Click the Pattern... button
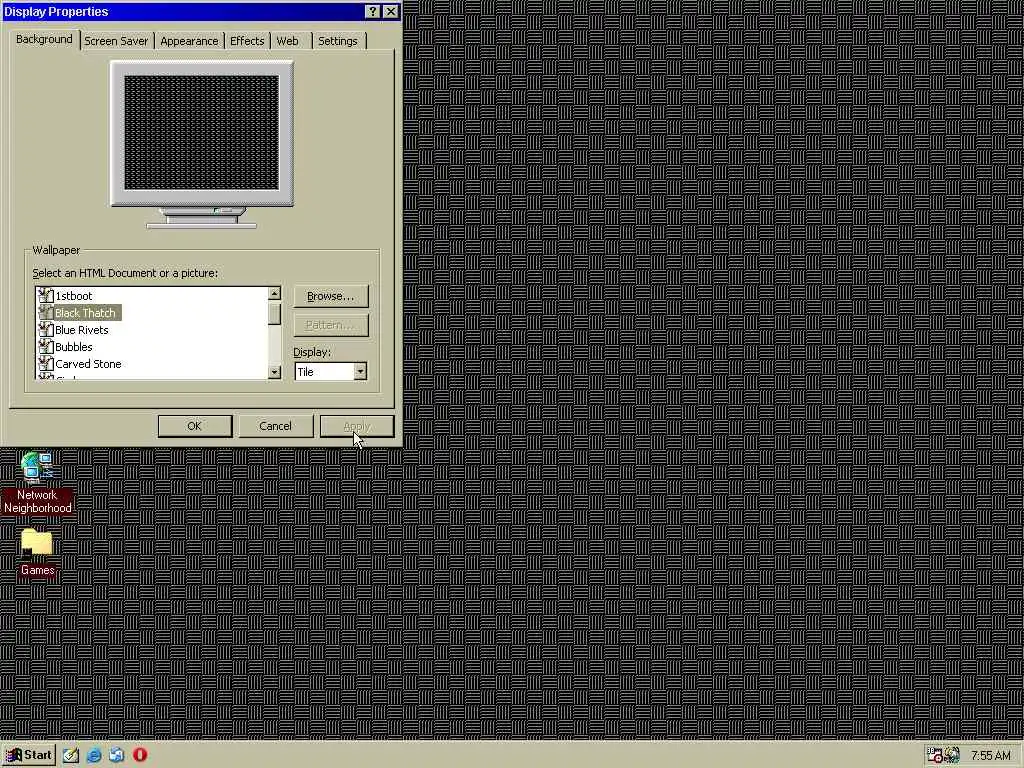 point(330,325)
